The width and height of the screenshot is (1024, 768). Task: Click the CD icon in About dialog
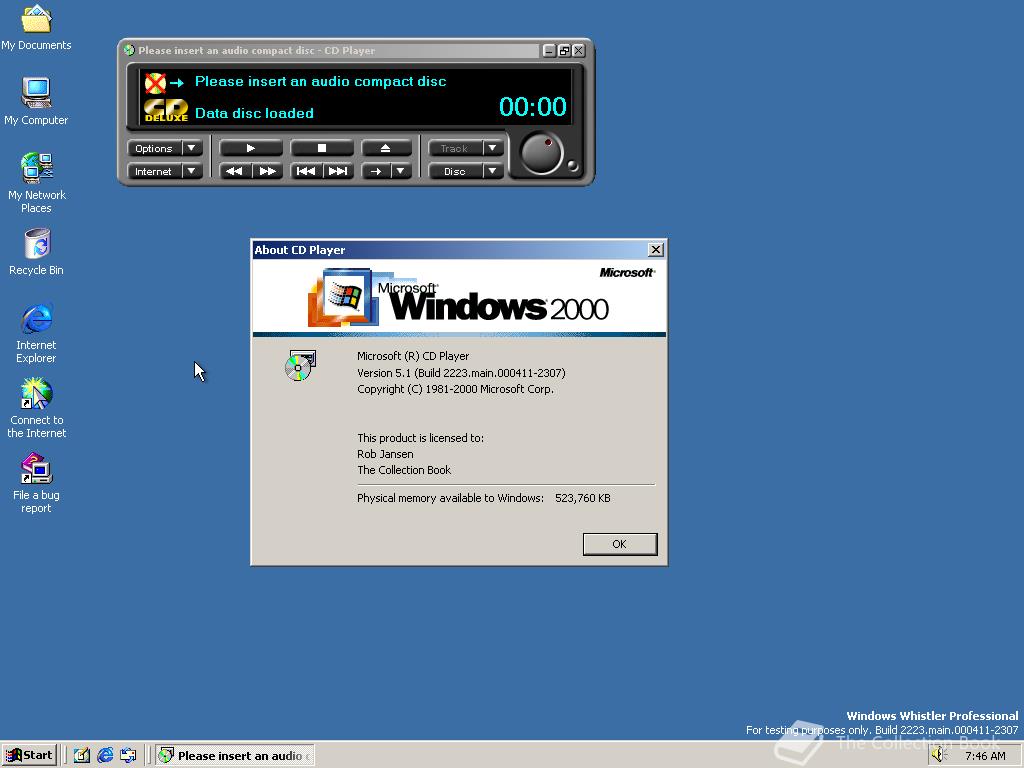[x=300, y=365]
